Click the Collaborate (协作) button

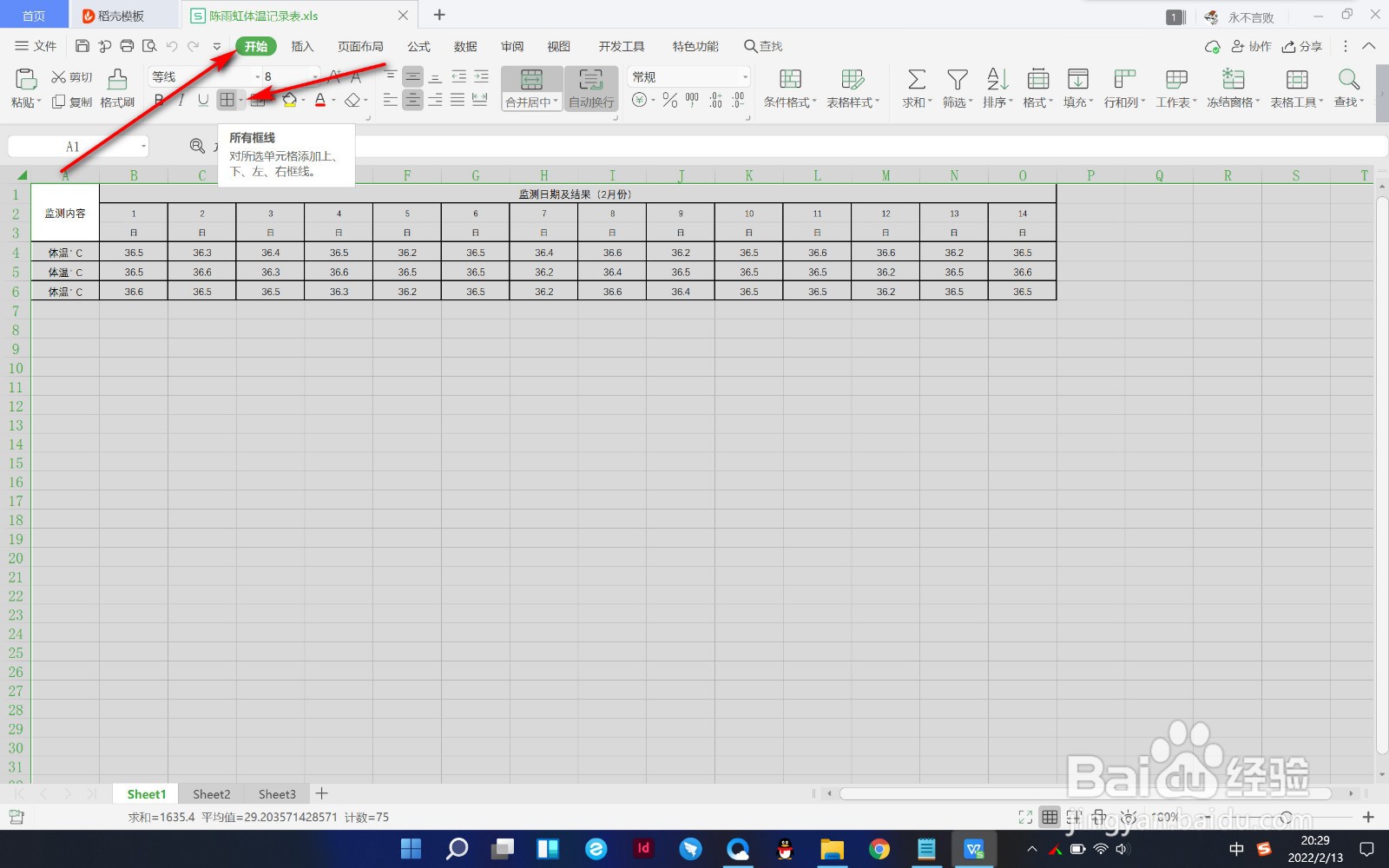pyautogui.click(x=1251, y=46)
